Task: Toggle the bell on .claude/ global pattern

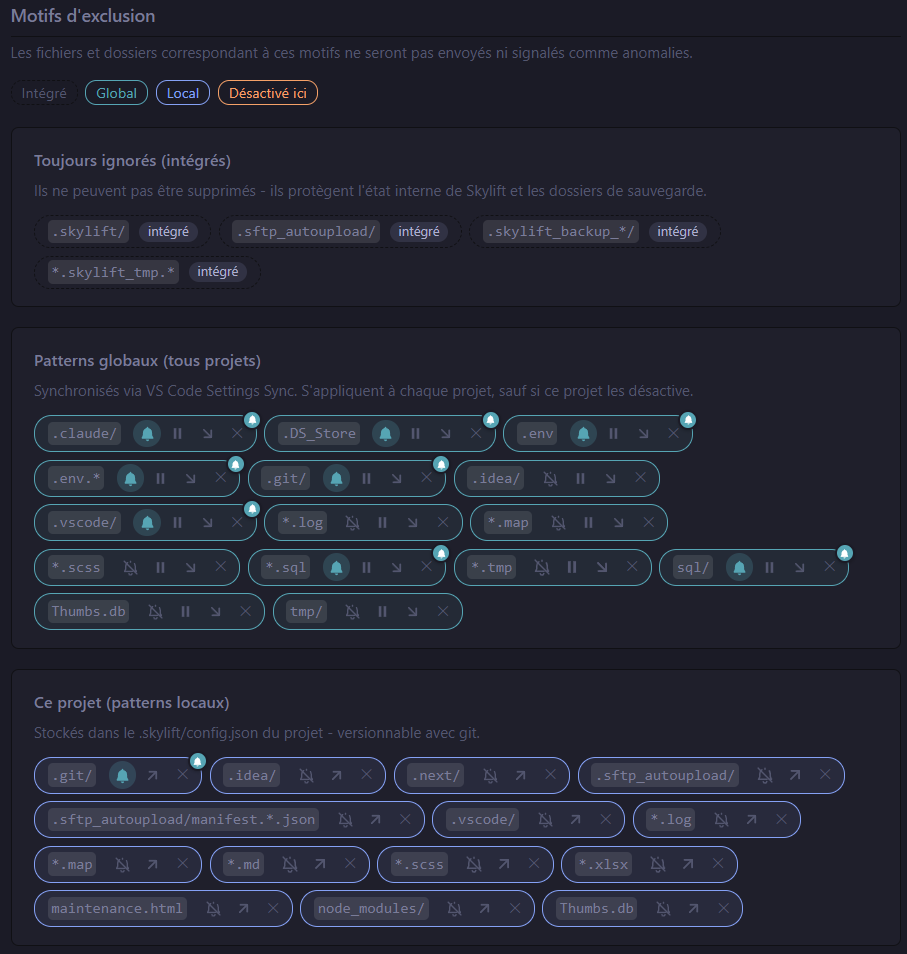Action: pyautogui.click(x=147, y=434)
